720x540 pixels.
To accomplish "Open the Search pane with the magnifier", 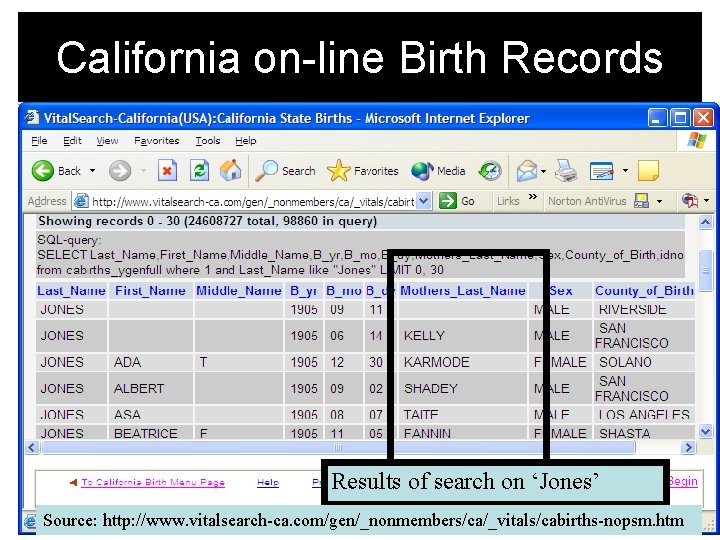I will [x=286, y=171].
